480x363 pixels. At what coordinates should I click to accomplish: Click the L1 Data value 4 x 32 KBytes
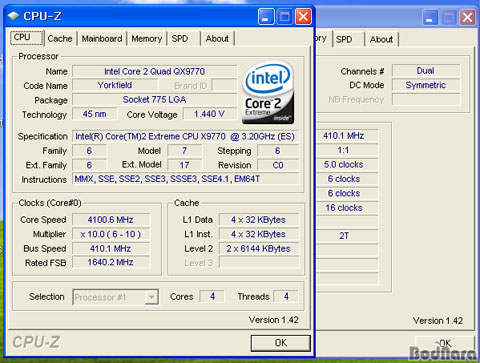point(259,220)
